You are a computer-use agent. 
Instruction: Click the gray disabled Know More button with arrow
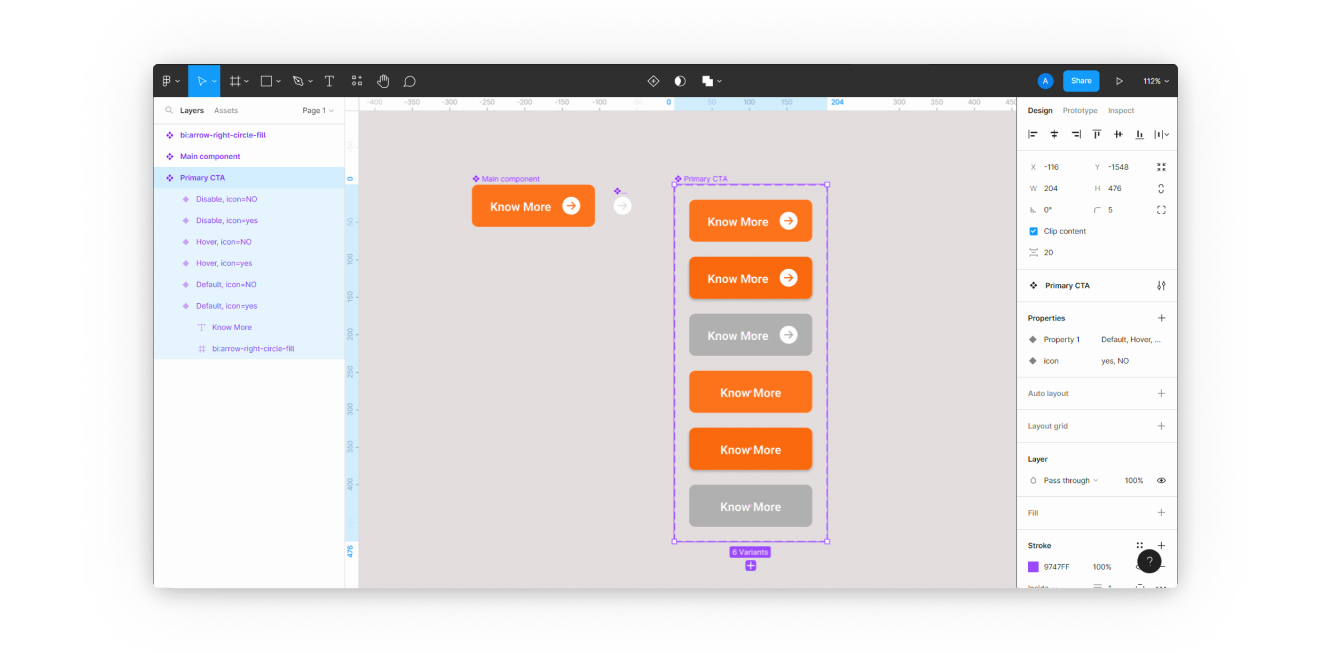[x=750, y=335]
